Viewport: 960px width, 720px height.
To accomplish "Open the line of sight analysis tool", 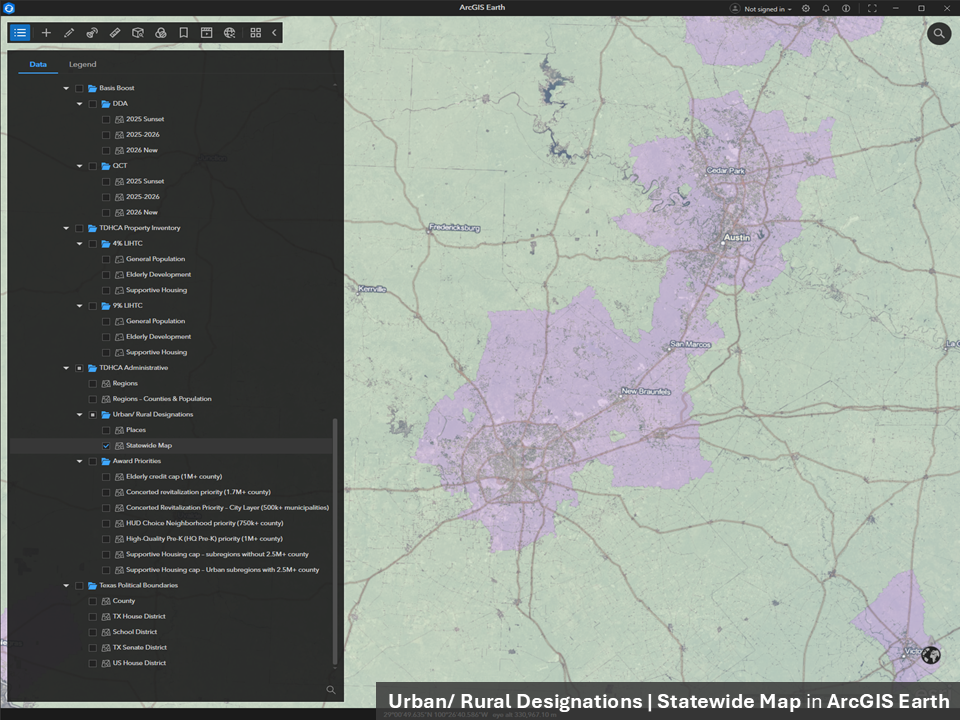I will pyautogui.click(x=92, y=33).
